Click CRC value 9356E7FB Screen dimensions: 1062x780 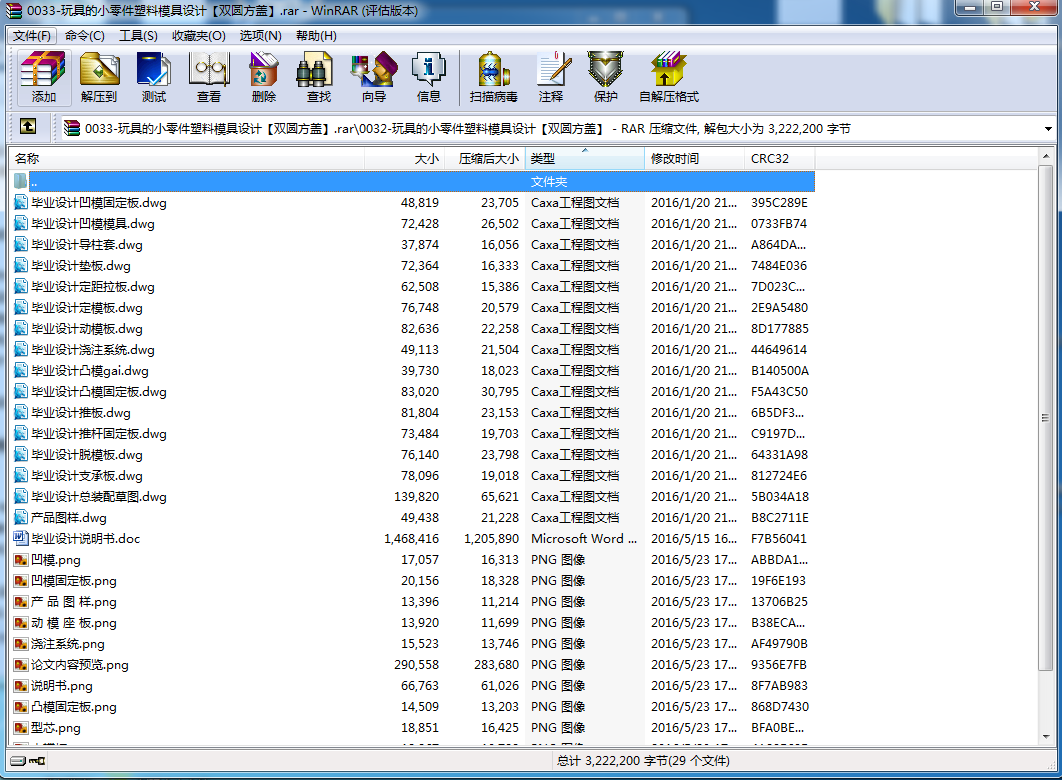click(x=779, y=665)
